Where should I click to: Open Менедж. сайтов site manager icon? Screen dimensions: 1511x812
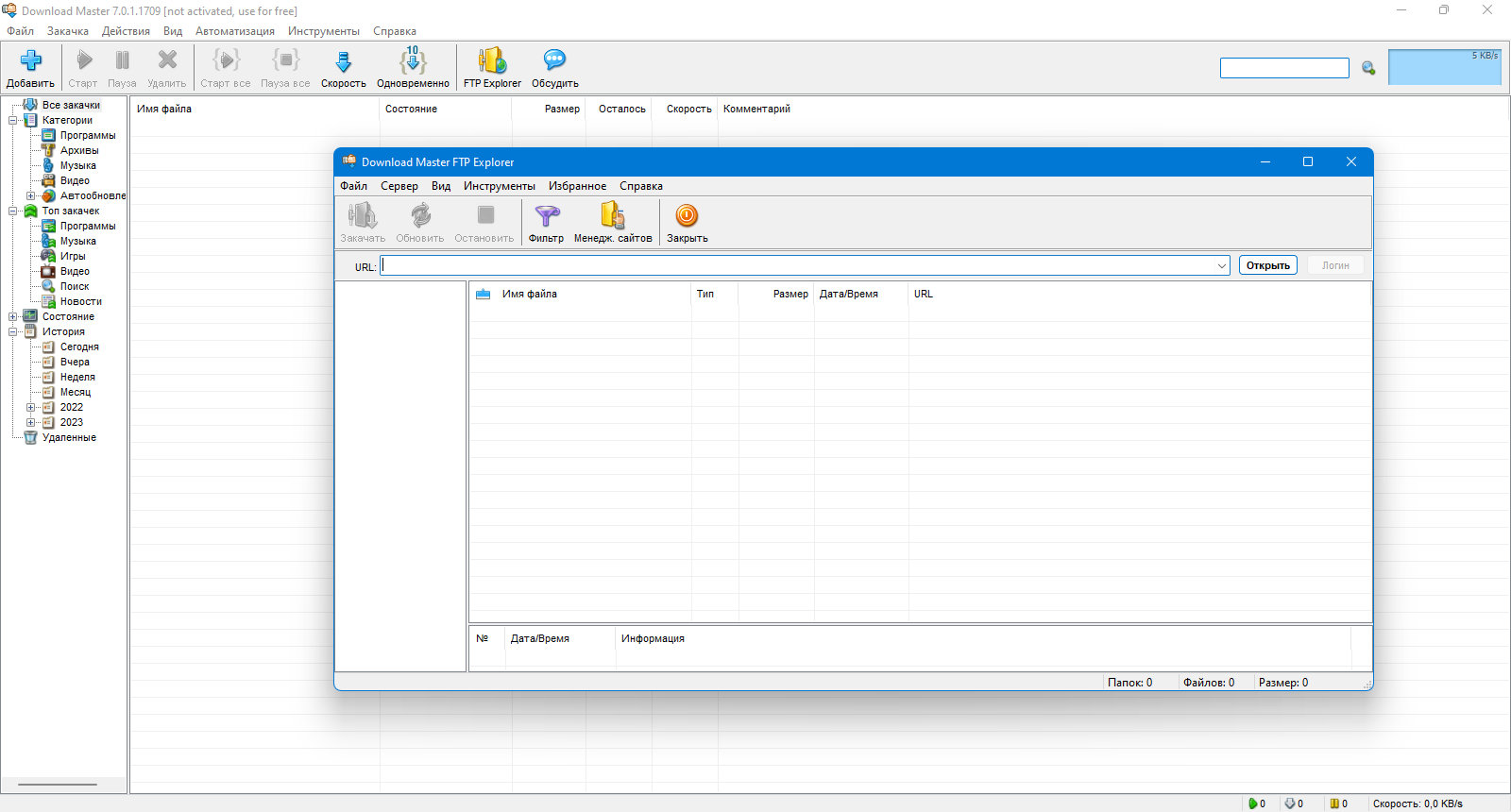(x=613, y=216)
